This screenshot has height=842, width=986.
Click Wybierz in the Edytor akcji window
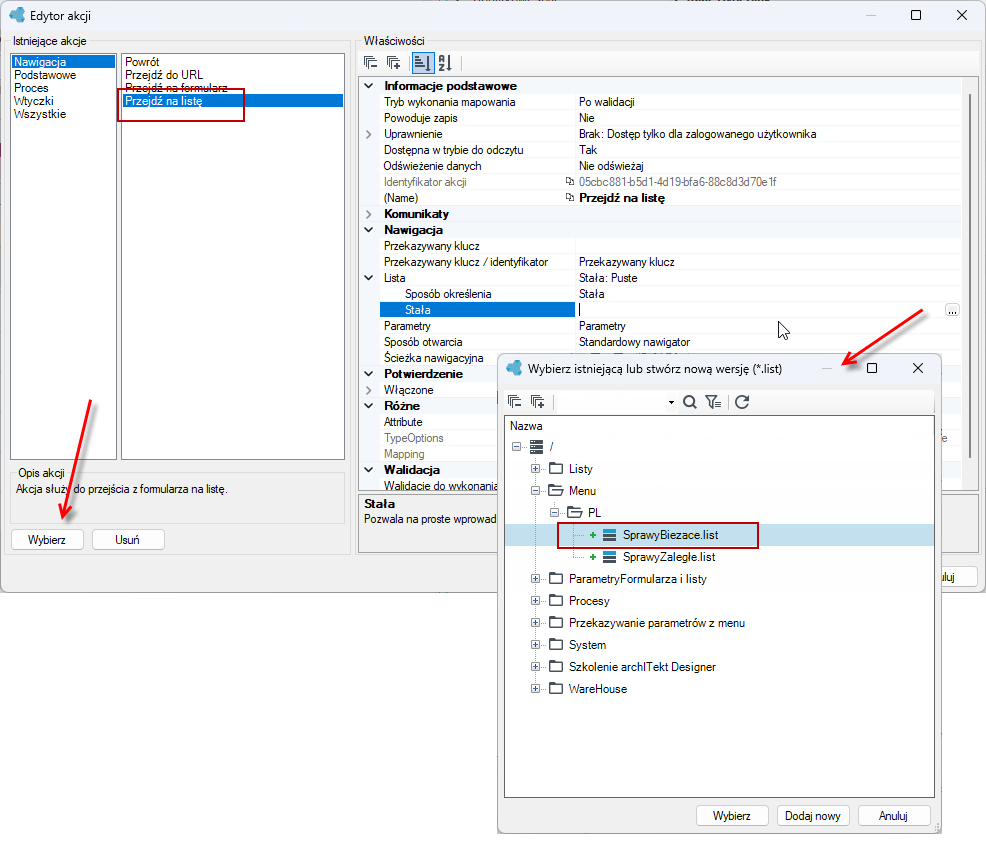point(47,540)
